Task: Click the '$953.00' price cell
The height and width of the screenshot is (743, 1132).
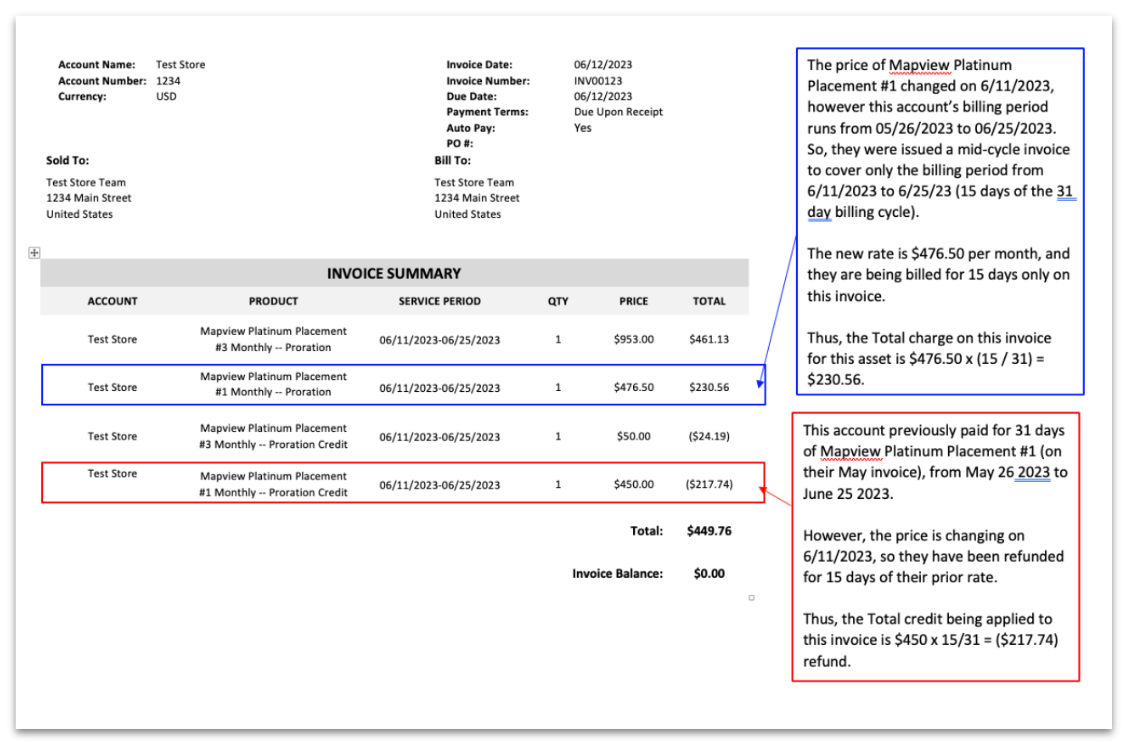Action: coord(634,339)
